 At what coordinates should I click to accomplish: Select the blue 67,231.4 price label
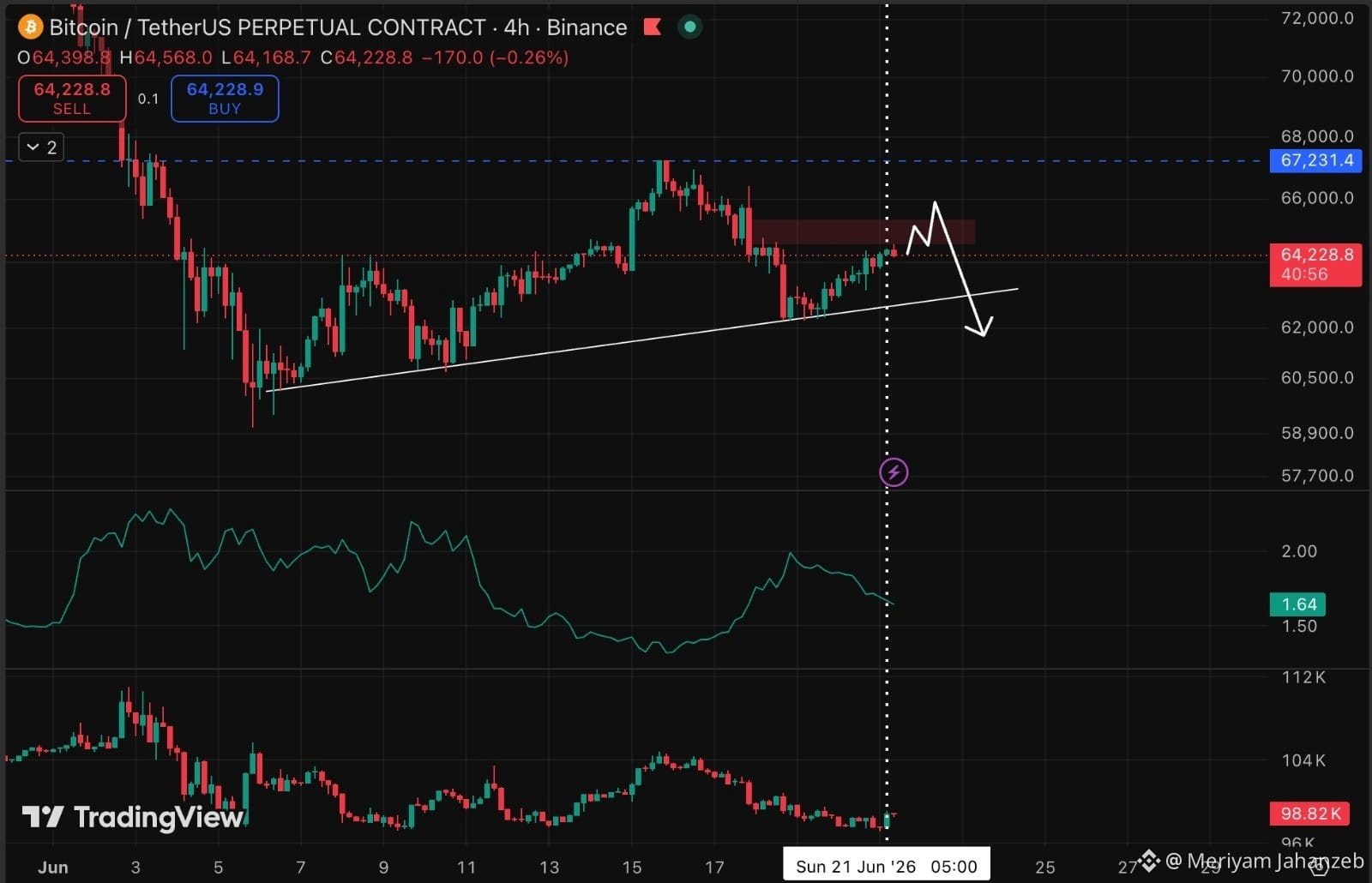click(1315, 160)
